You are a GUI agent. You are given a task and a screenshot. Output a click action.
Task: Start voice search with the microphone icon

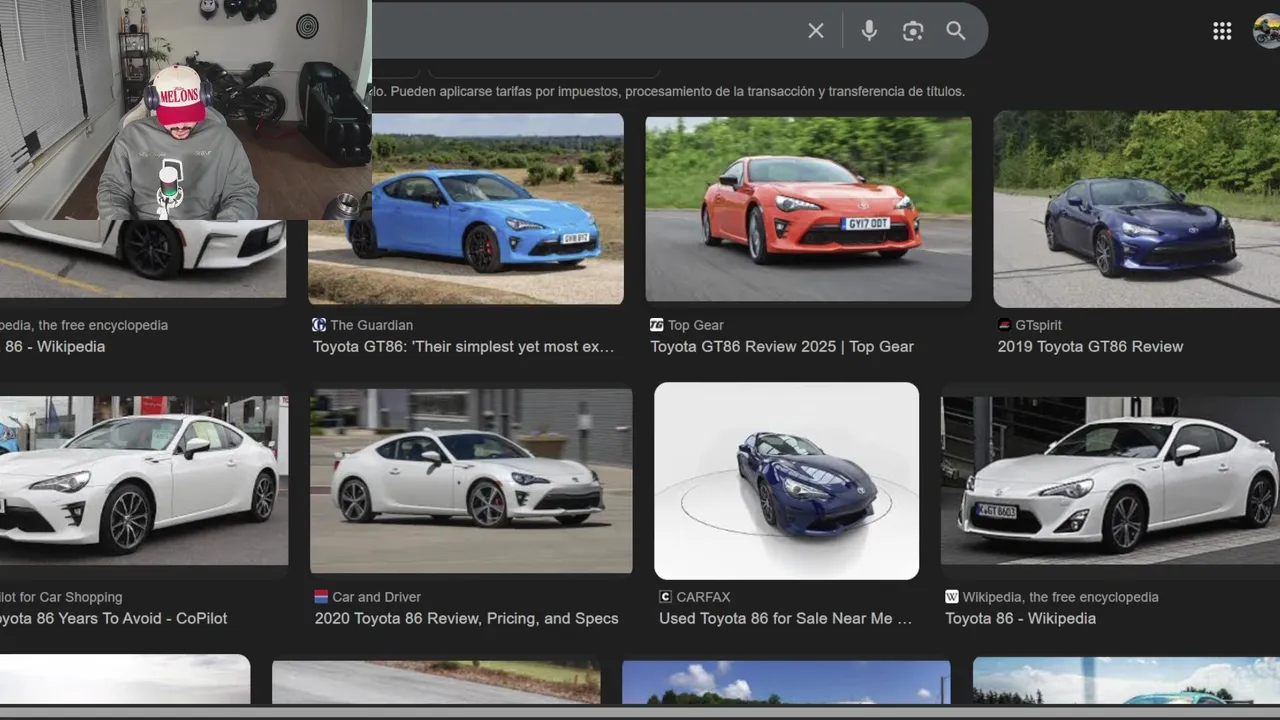point(869,31)
